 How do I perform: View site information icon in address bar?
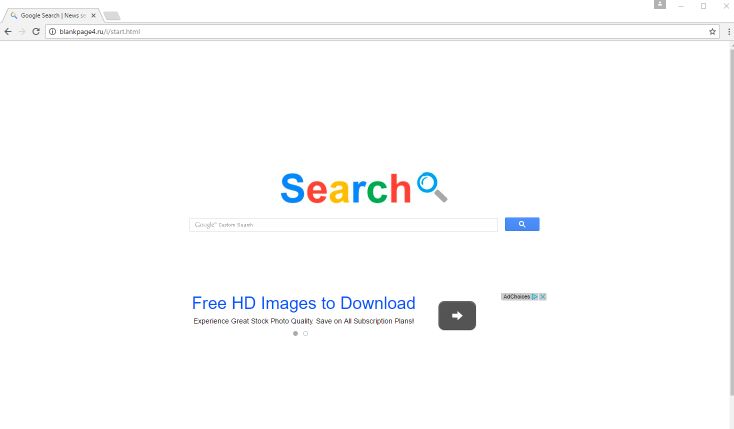click(x=52, y=31)
